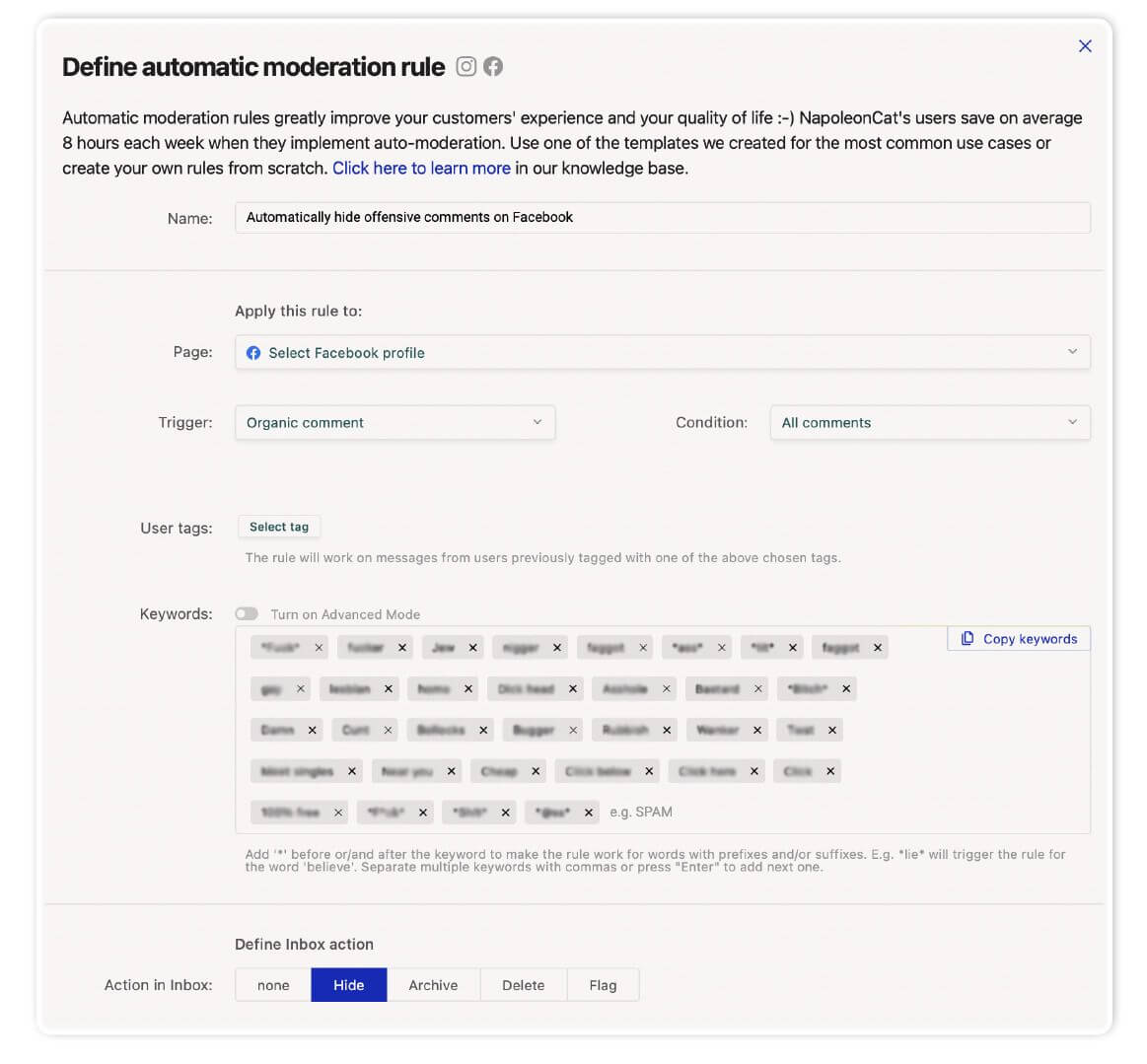Click the Copy keywords button
This screenshot has height=1064, width=1147.
click(1019, 639)
